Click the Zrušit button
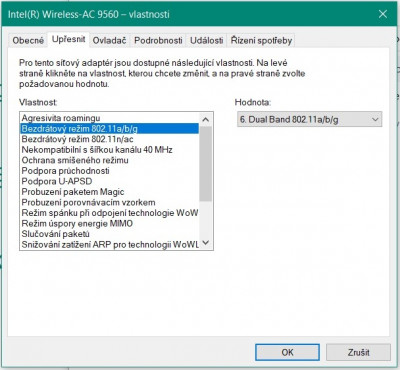400x370 pixels. 358,352
